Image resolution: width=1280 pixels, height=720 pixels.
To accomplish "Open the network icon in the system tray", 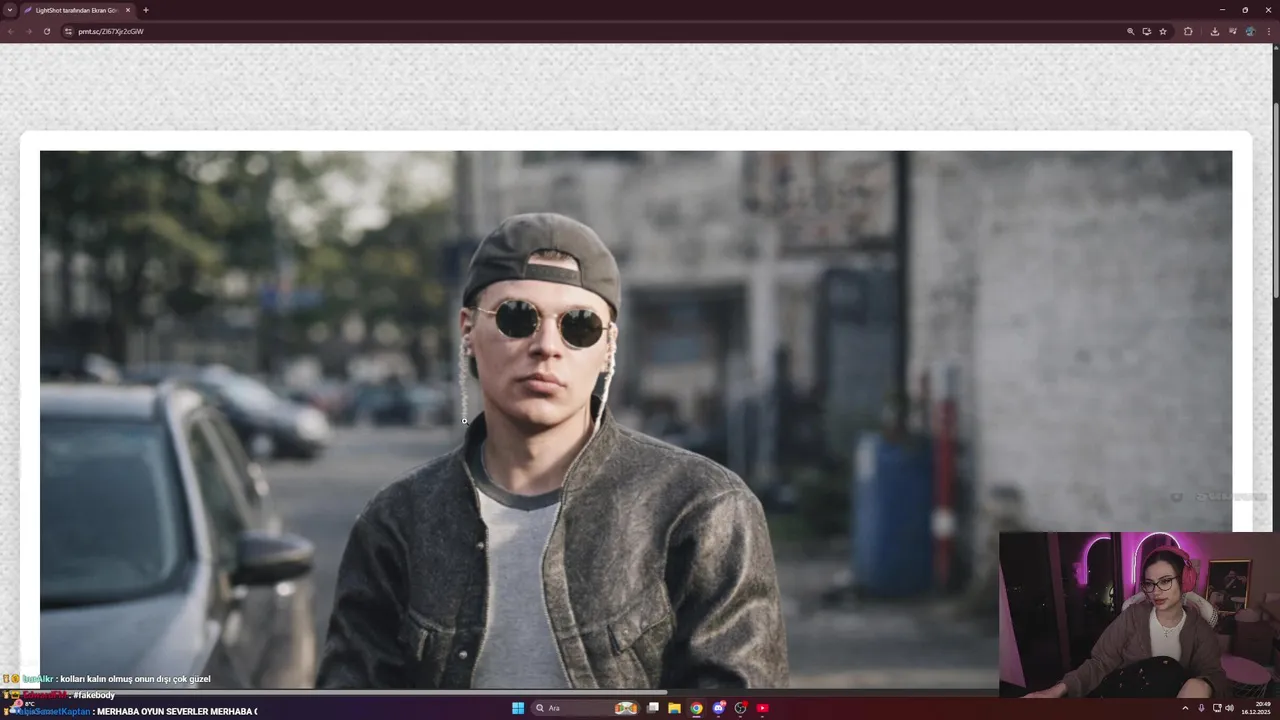I will 1217,708.
